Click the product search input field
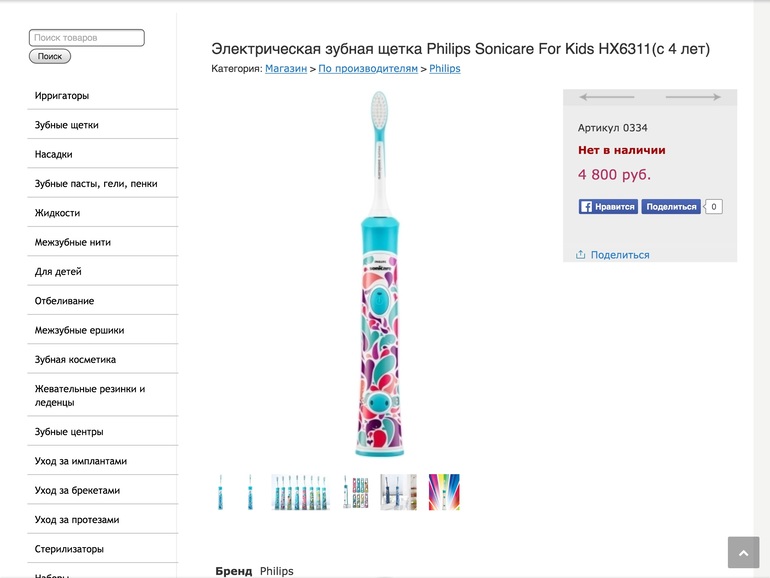 (87, 38)
